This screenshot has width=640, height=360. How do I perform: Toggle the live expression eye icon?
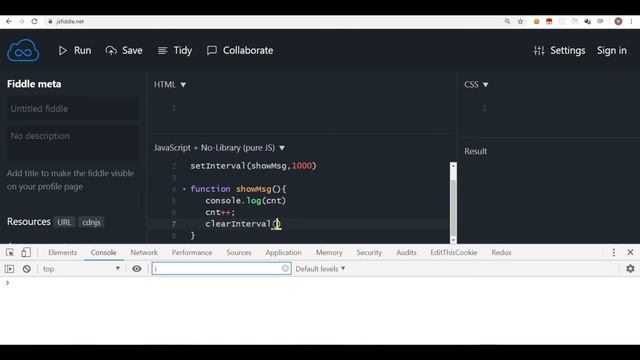[137, 269]
